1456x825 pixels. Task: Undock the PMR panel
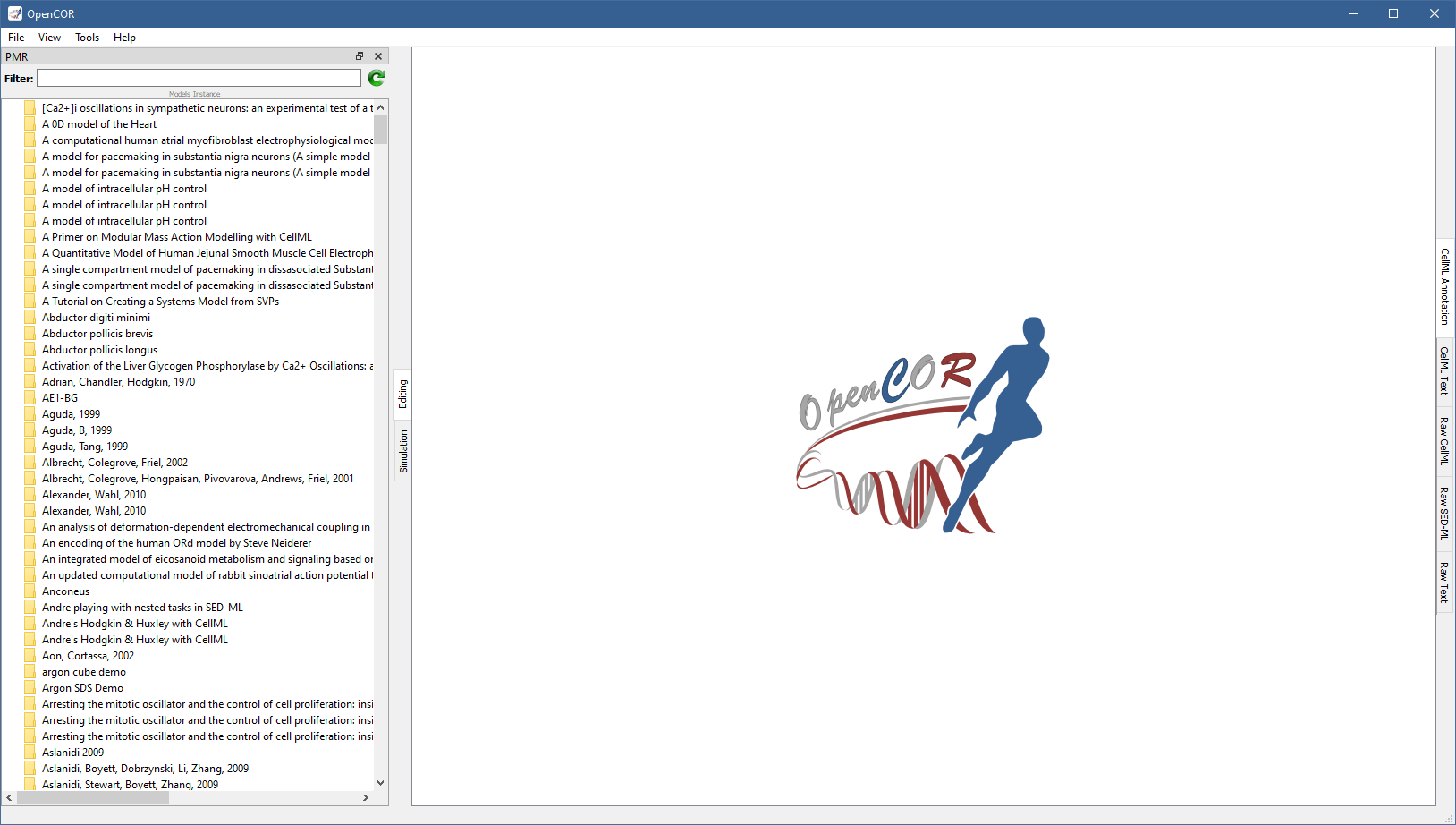click(360, 56)
